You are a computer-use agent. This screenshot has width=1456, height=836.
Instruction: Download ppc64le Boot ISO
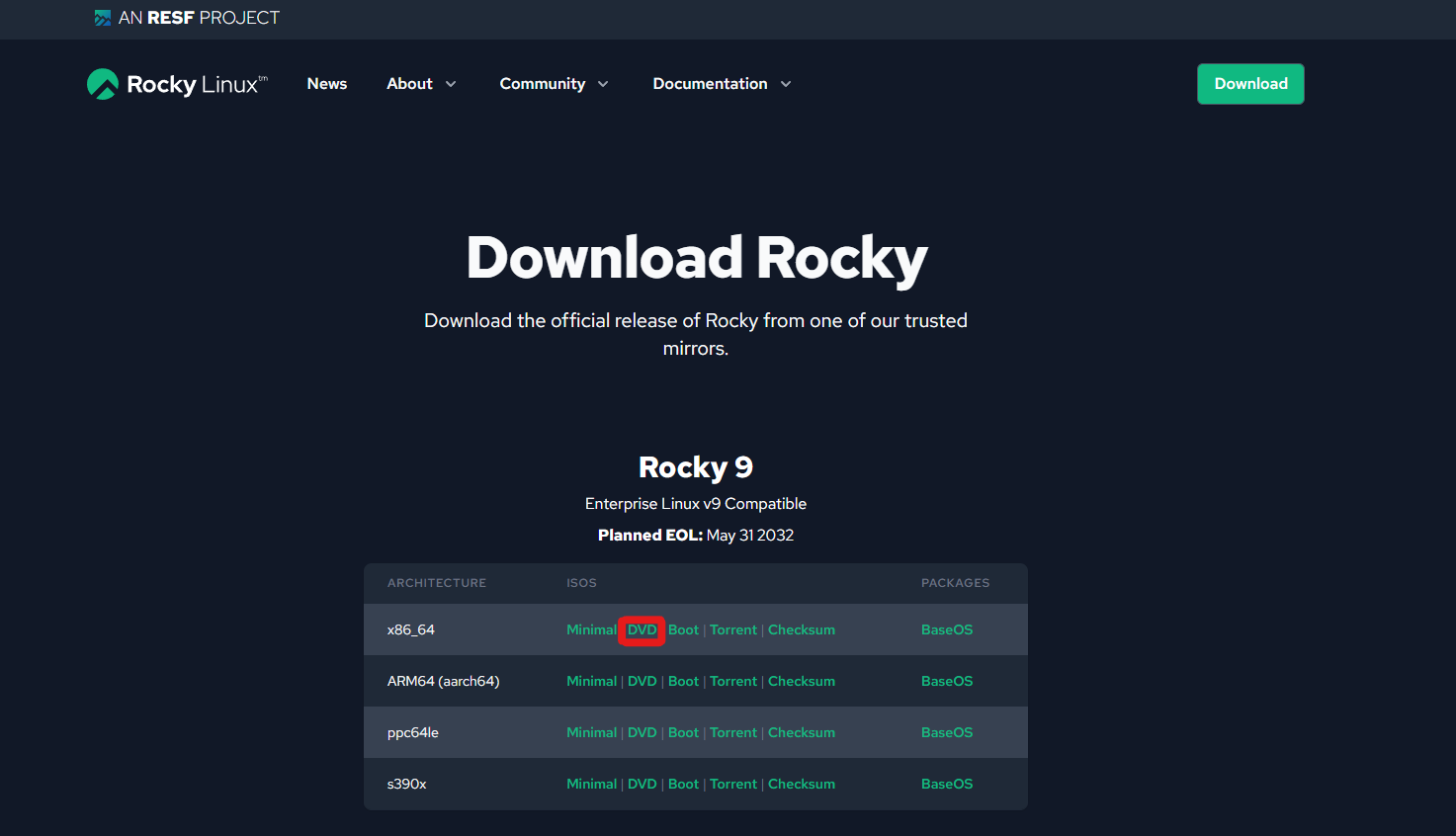[683, 732]
